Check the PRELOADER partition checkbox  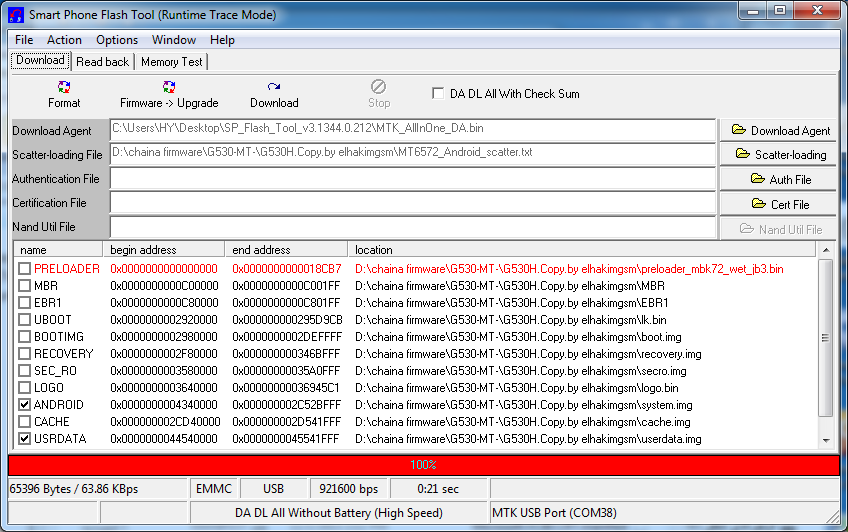24,269
